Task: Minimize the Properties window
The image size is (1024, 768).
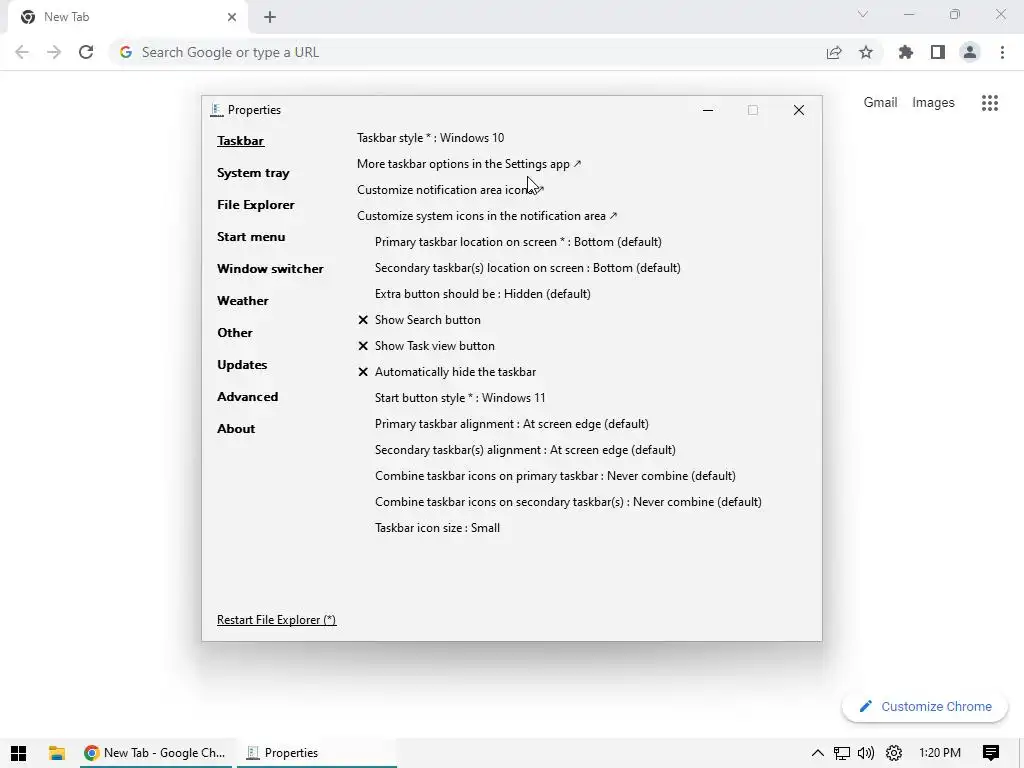Action: coord(707,110)
